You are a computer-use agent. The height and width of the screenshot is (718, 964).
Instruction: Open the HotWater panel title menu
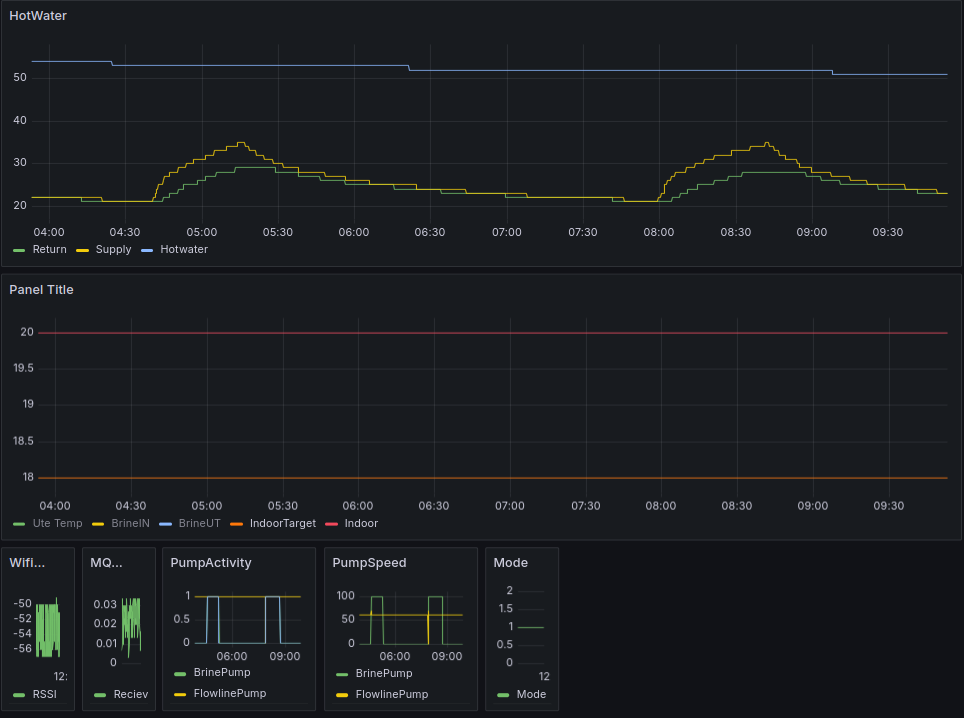click(x=38, y=16)
